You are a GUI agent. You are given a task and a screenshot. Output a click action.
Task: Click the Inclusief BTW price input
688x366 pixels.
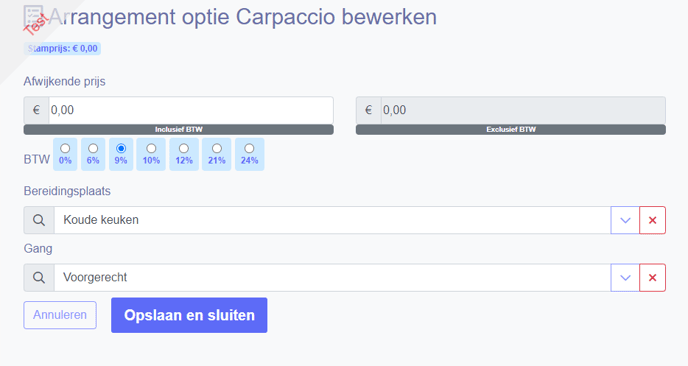pyautogui.click(x=191, y=110)
